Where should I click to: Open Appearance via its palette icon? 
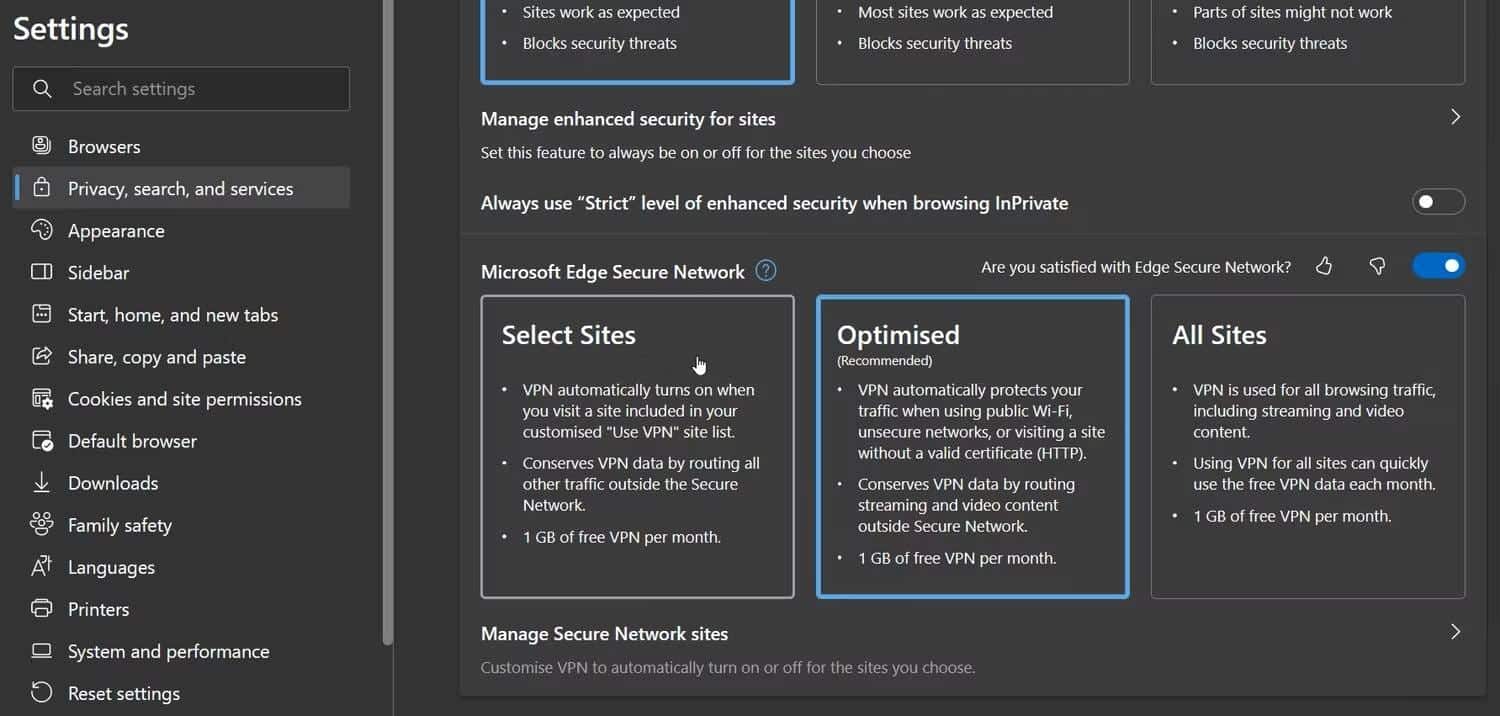pyautogui.click(x=42, y=230)
